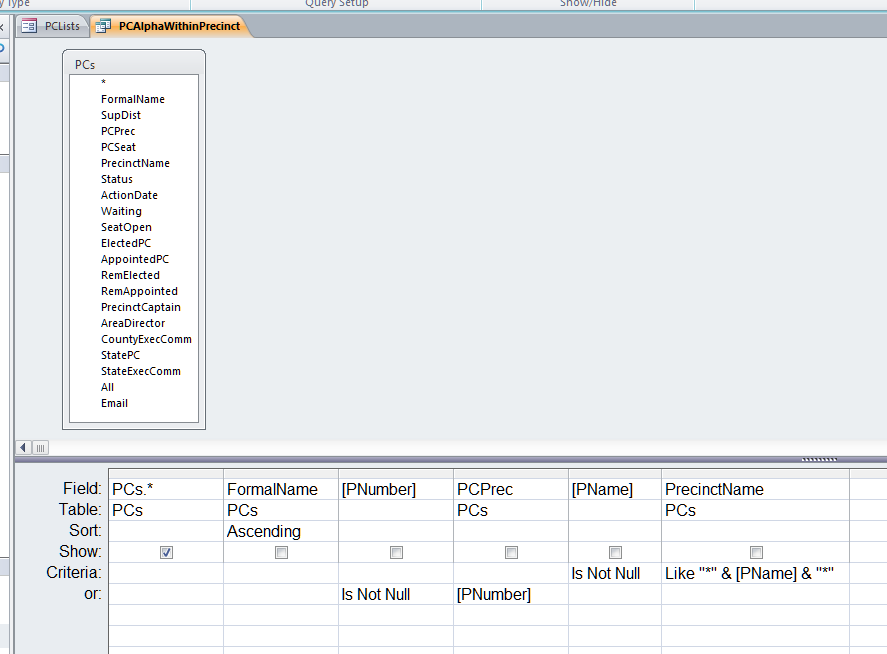Select RemElected in the PCs field list
Screen dimensions: 887x654
130,275
